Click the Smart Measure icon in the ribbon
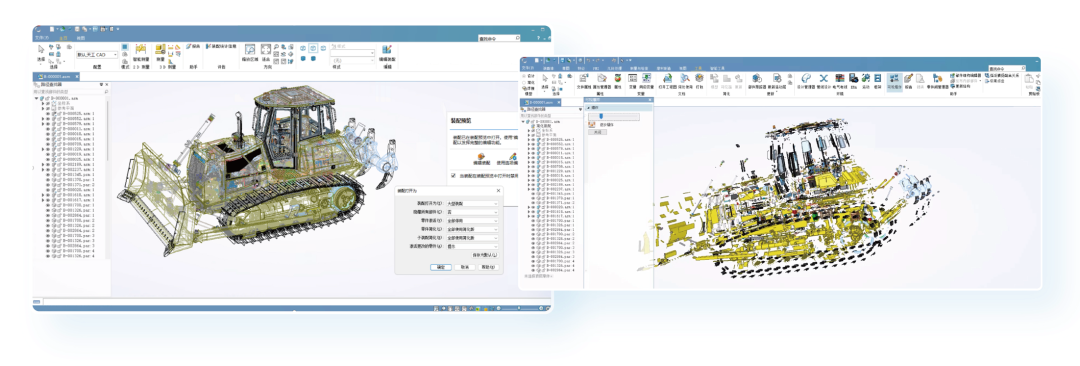This screenshot has width=1080, height=366. 141,49
